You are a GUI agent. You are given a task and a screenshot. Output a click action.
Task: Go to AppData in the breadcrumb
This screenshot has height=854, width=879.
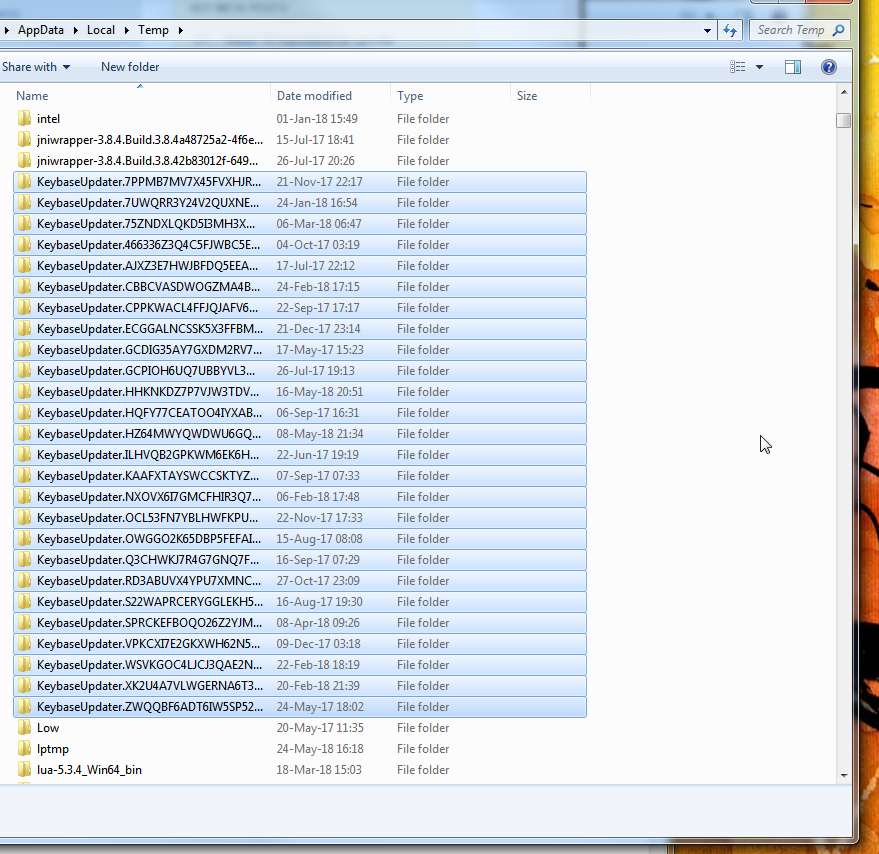click(40, 30)
